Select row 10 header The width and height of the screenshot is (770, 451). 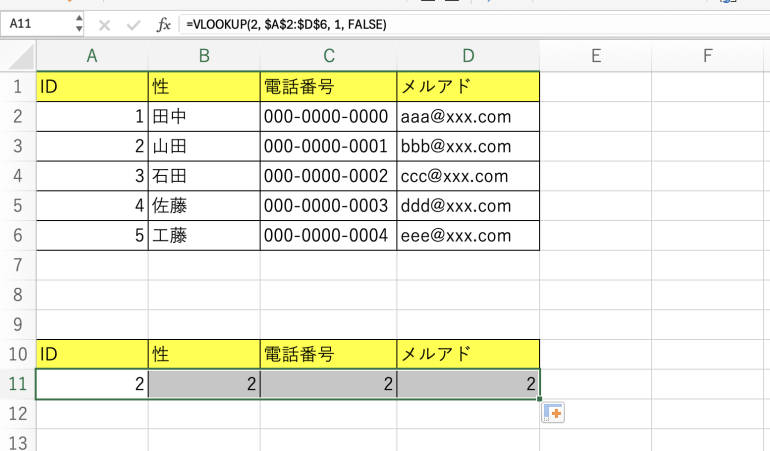pos(18,354)
